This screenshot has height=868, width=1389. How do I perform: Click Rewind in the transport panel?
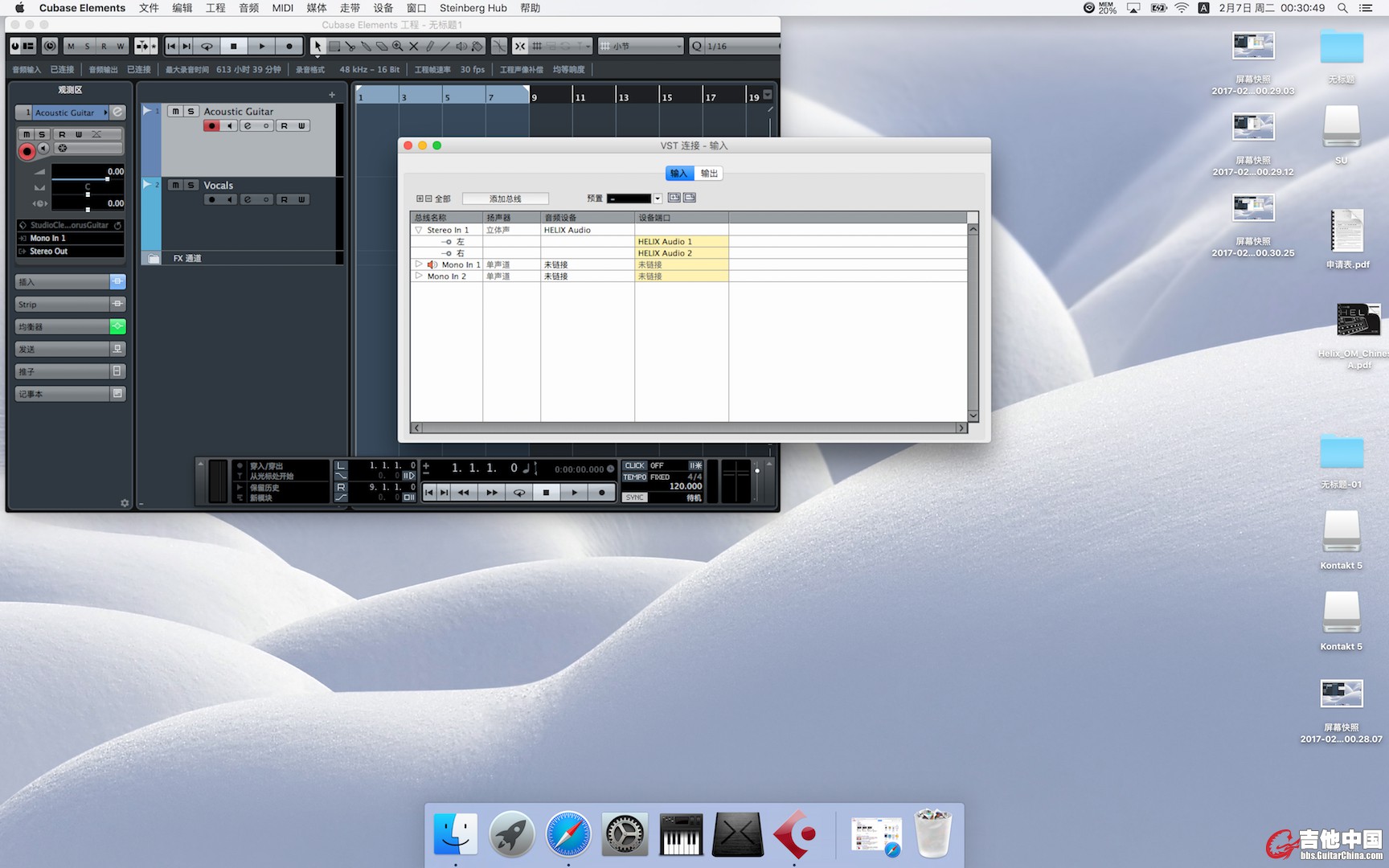coord(464,493)
